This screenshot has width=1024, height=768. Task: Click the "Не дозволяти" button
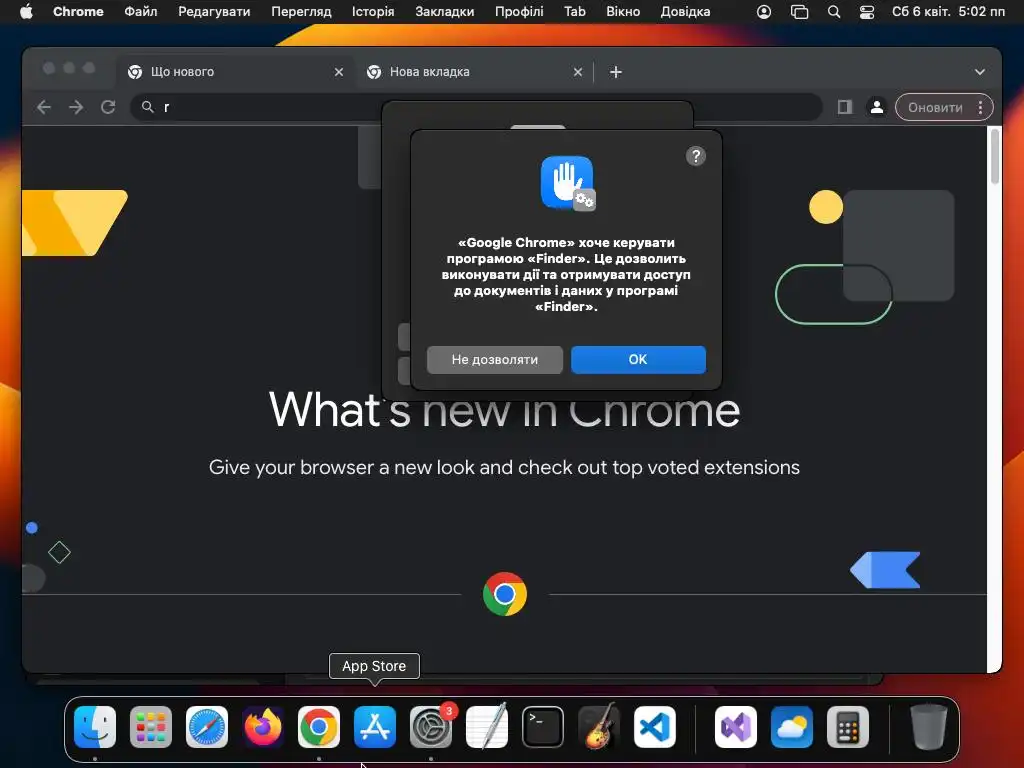coord(494,360)
